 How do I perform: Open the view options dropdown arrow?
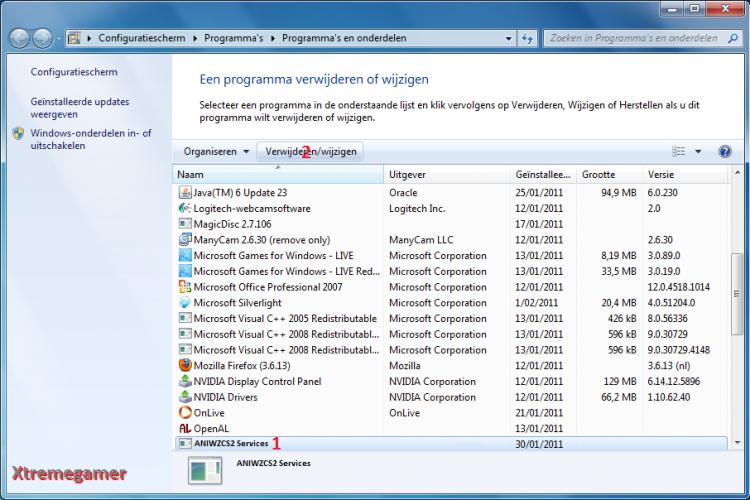coord(698,152)
